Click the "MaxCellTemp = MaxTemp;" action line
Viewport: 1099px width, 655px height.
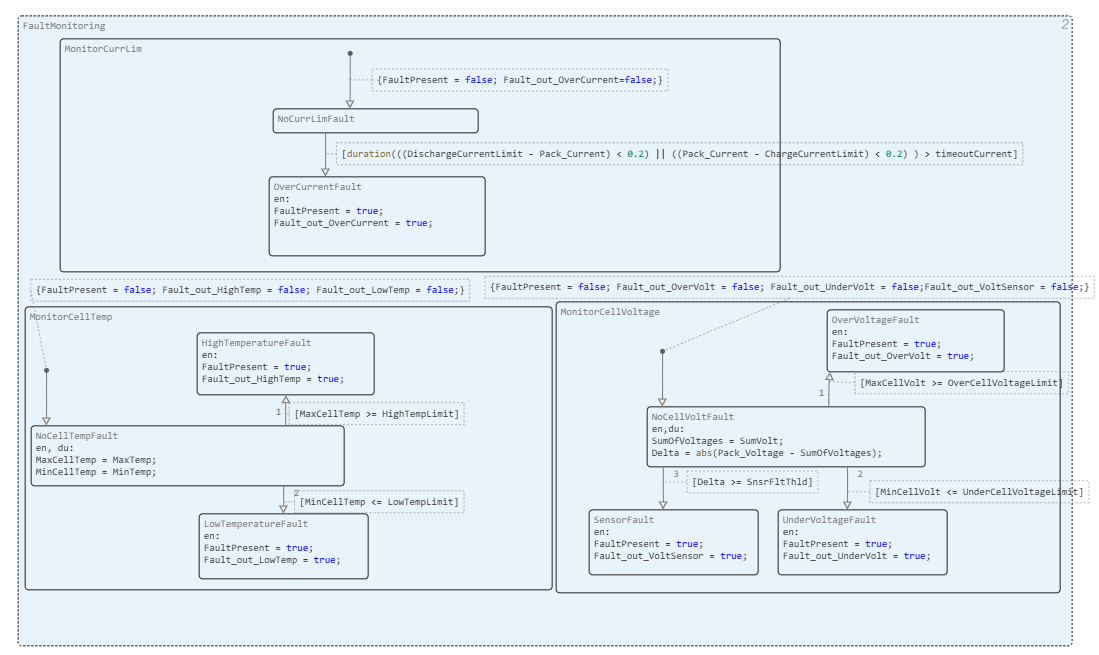[96, 460]
